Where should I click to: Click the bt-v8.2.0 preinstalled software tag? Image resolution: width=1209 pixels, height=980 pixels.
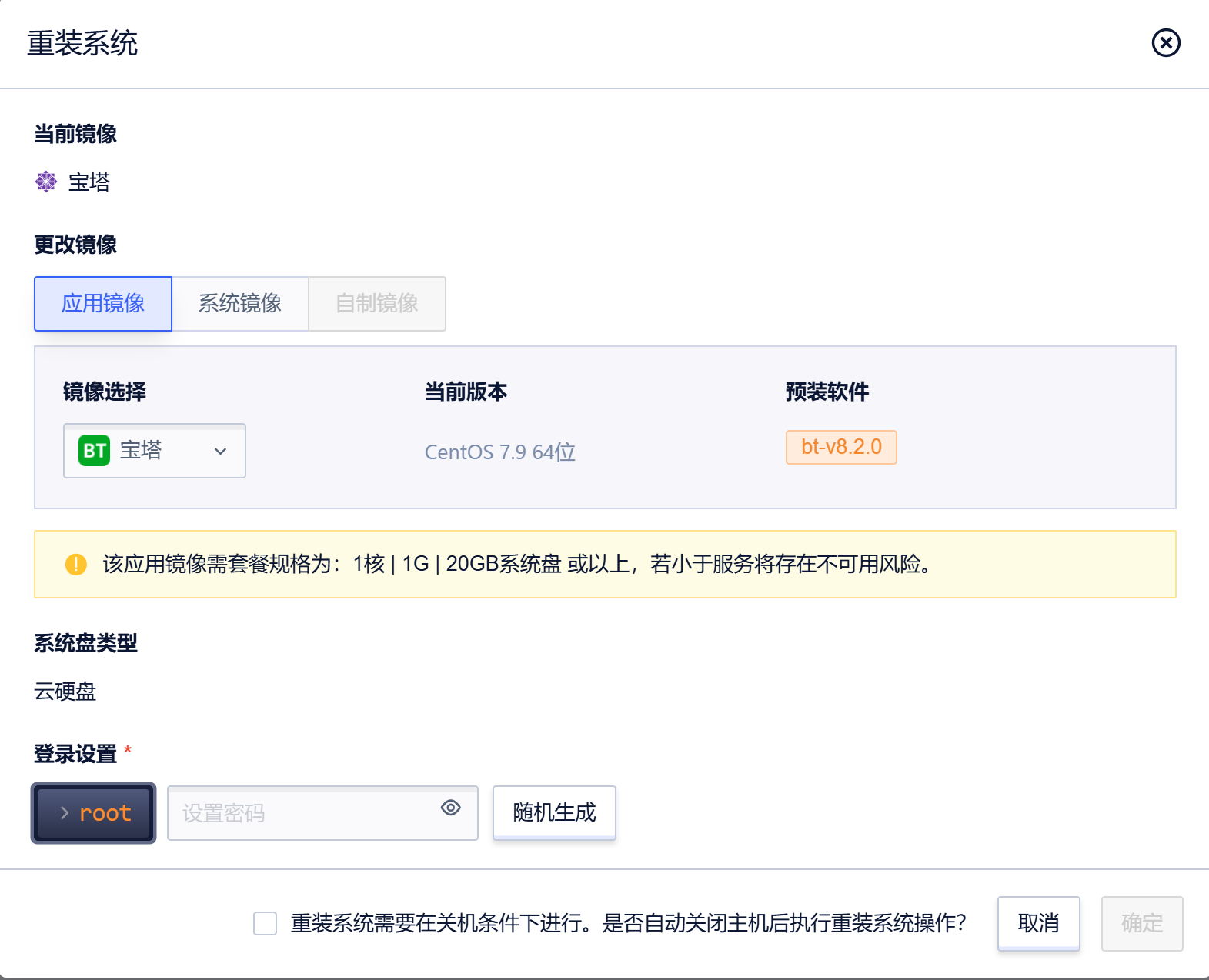[x=841, y=447]
